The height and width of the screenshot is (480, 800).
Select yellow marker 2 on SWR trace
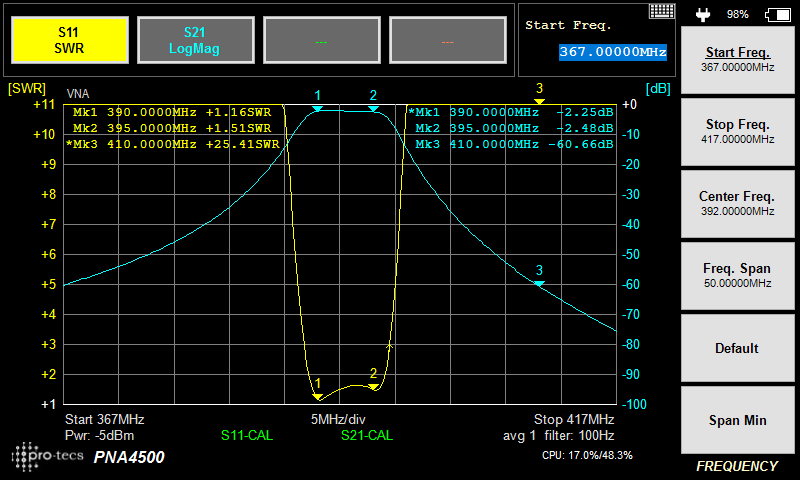point(373,386)
